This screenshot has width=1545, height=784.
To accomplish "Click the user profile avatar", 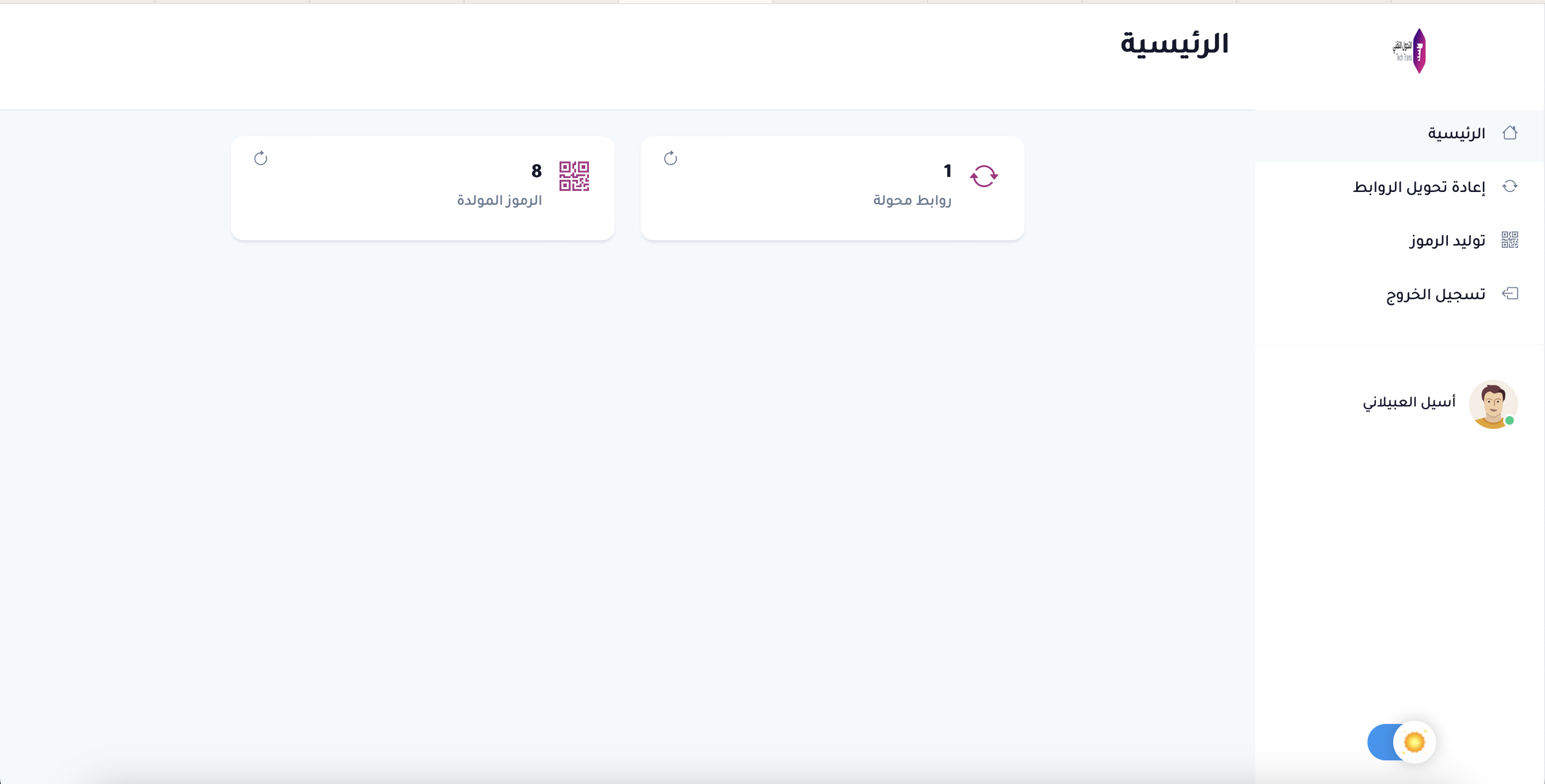I will tap(1493, 403).
